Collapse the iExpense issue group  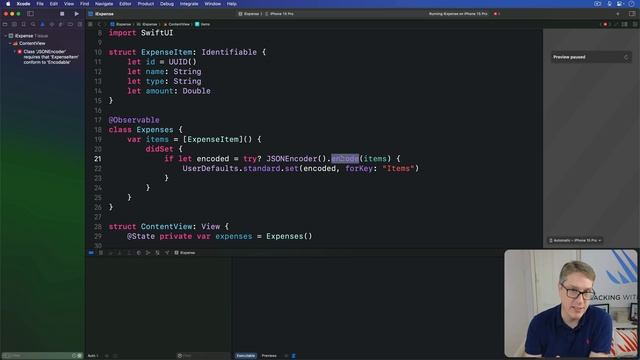(6, 36)
